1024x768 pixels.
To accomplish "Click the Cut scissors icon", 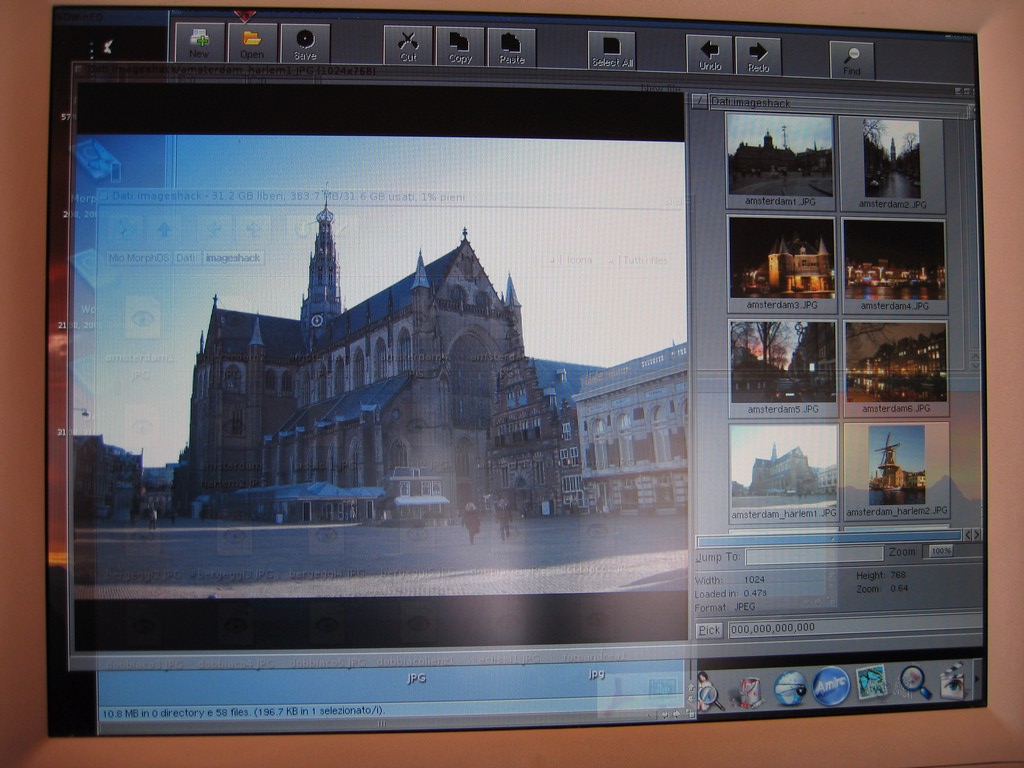I will point(408,46).
